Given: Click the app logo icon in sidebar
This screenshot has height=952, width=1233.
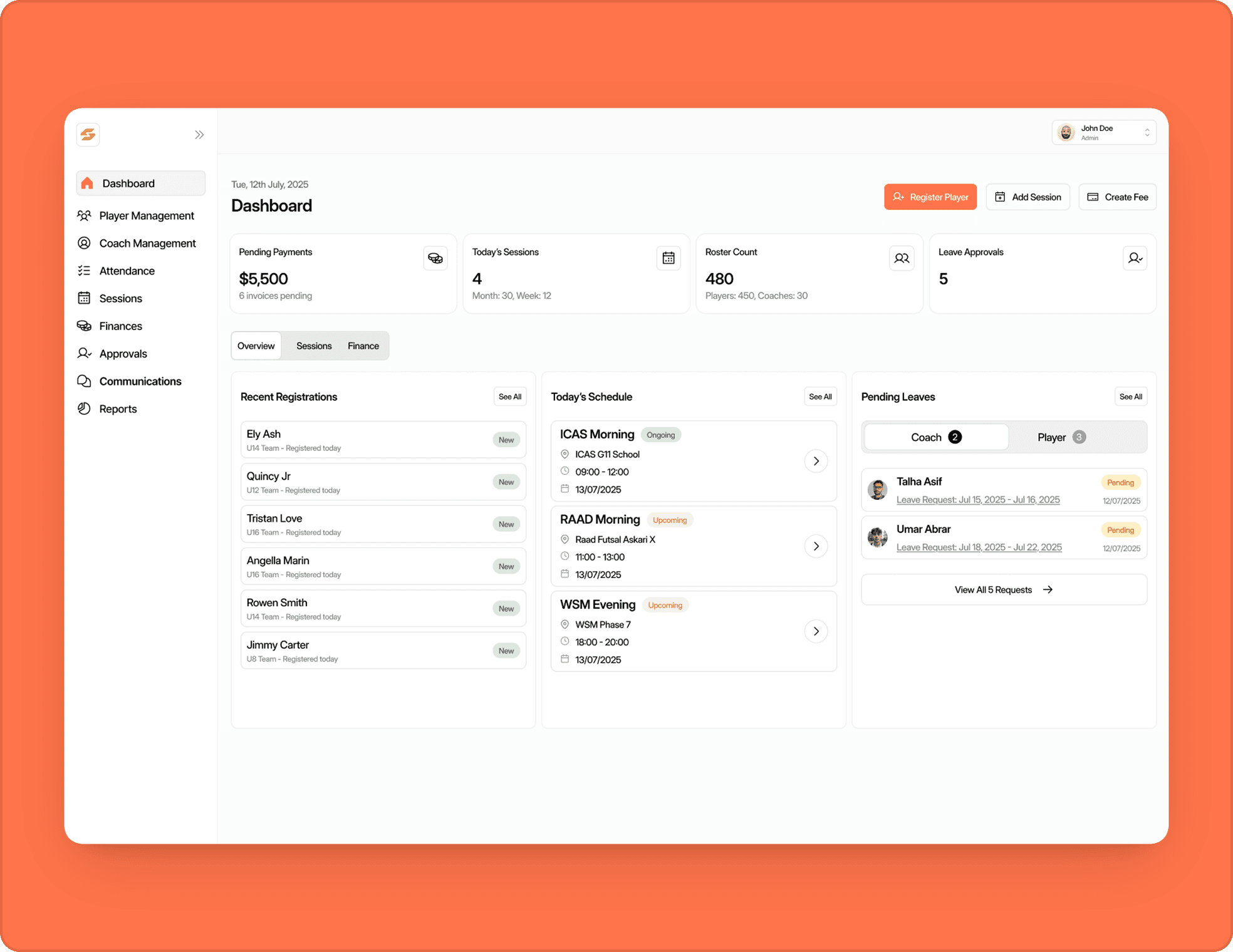Looking at the screenshot, I should pyautogui.click(x=88, y=134).
